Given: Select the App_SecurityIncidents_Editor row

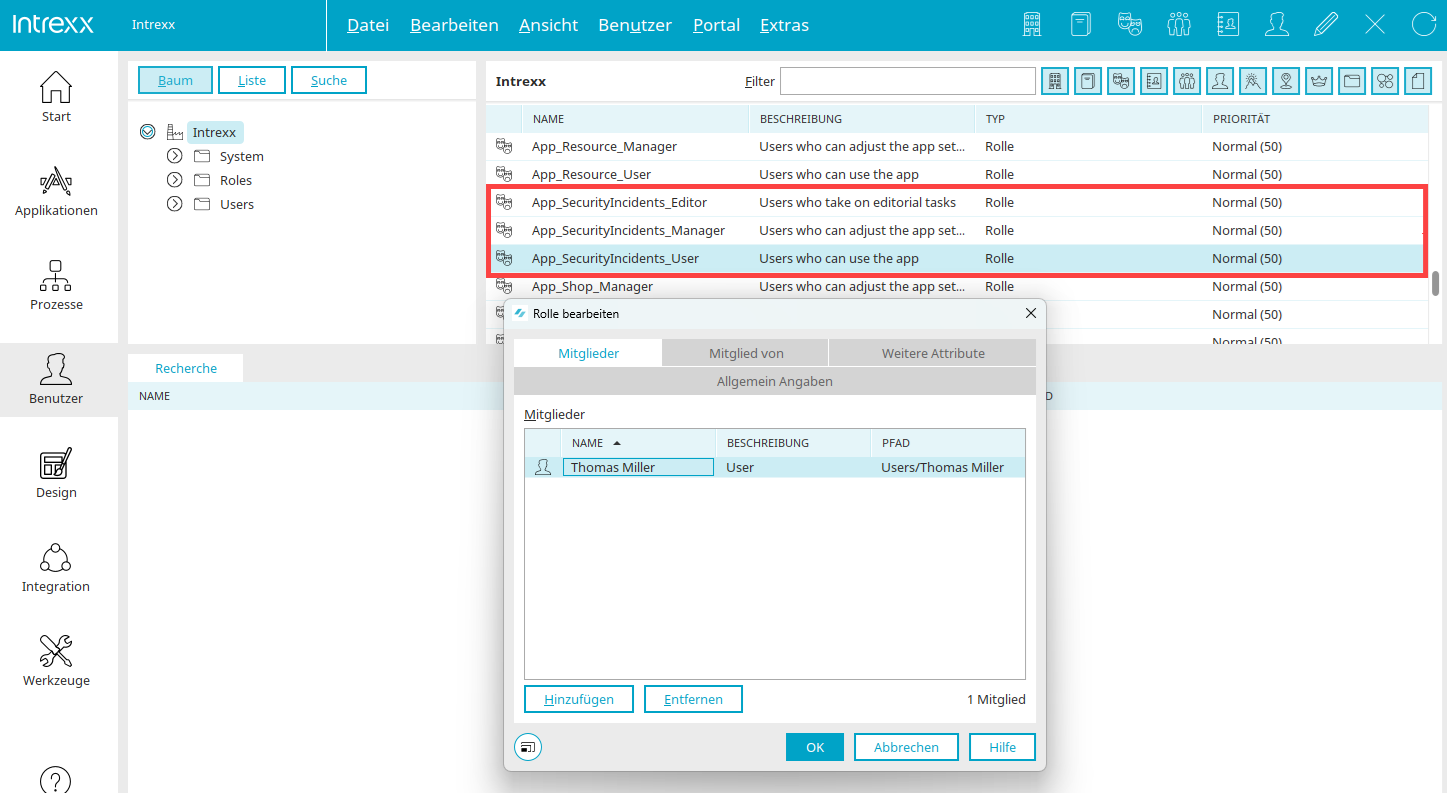Looking at the screenshot, I should [958, 202].
